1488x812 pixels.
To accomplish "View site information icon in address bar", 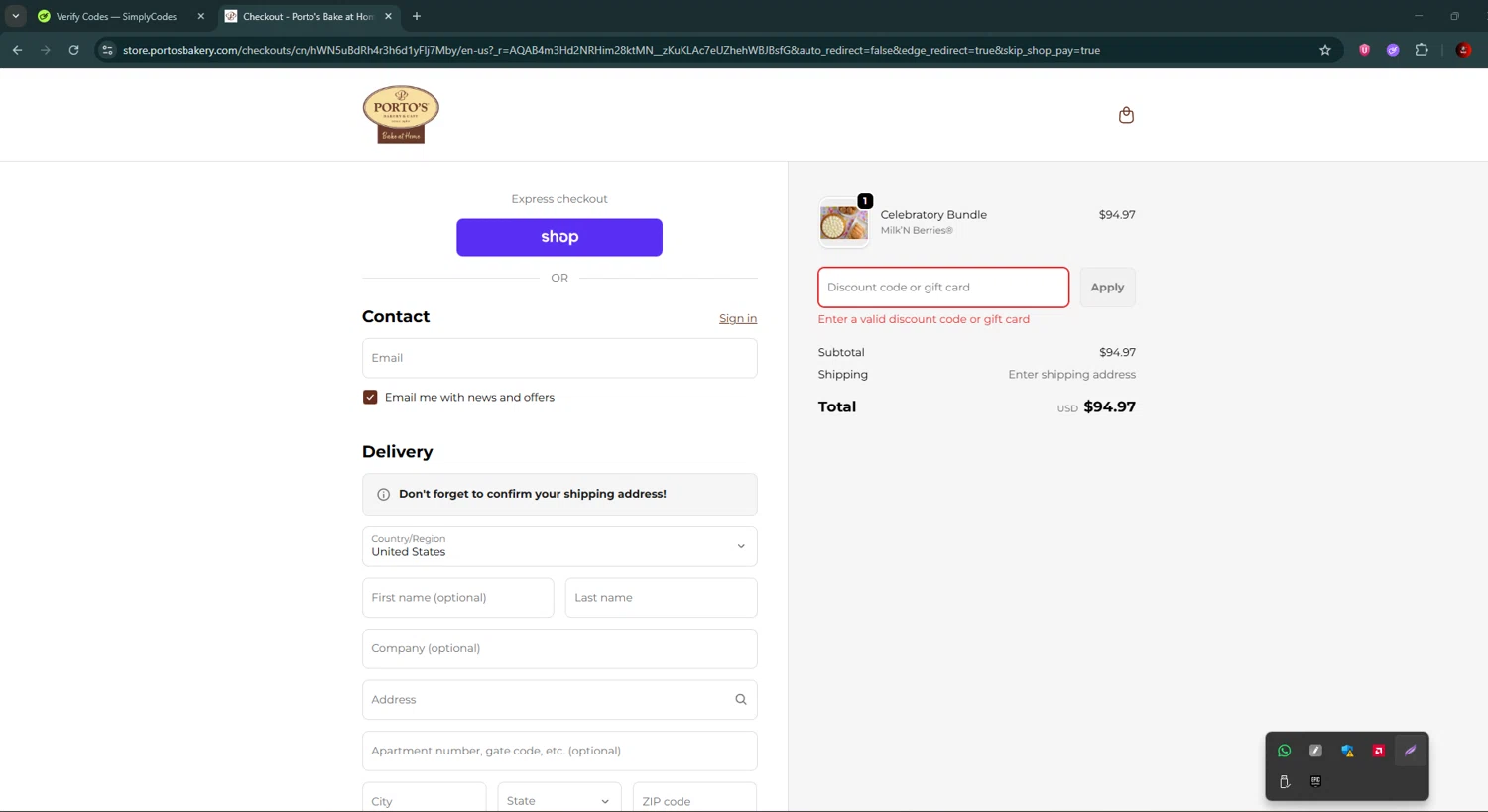I will coord(107,50).
